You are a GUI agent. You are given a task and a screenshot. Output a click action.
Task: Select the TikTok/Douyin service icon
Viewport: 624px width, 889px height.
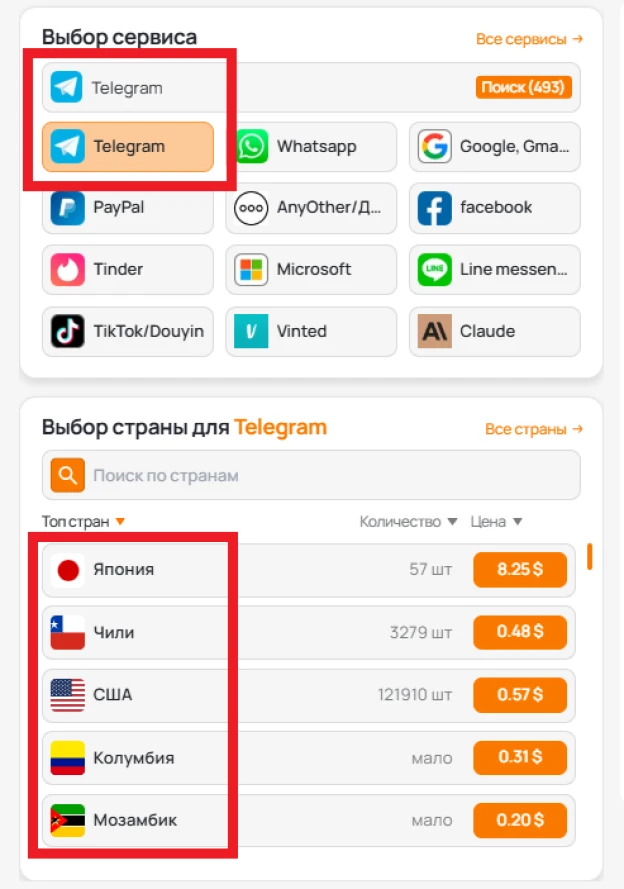[67, 331]
